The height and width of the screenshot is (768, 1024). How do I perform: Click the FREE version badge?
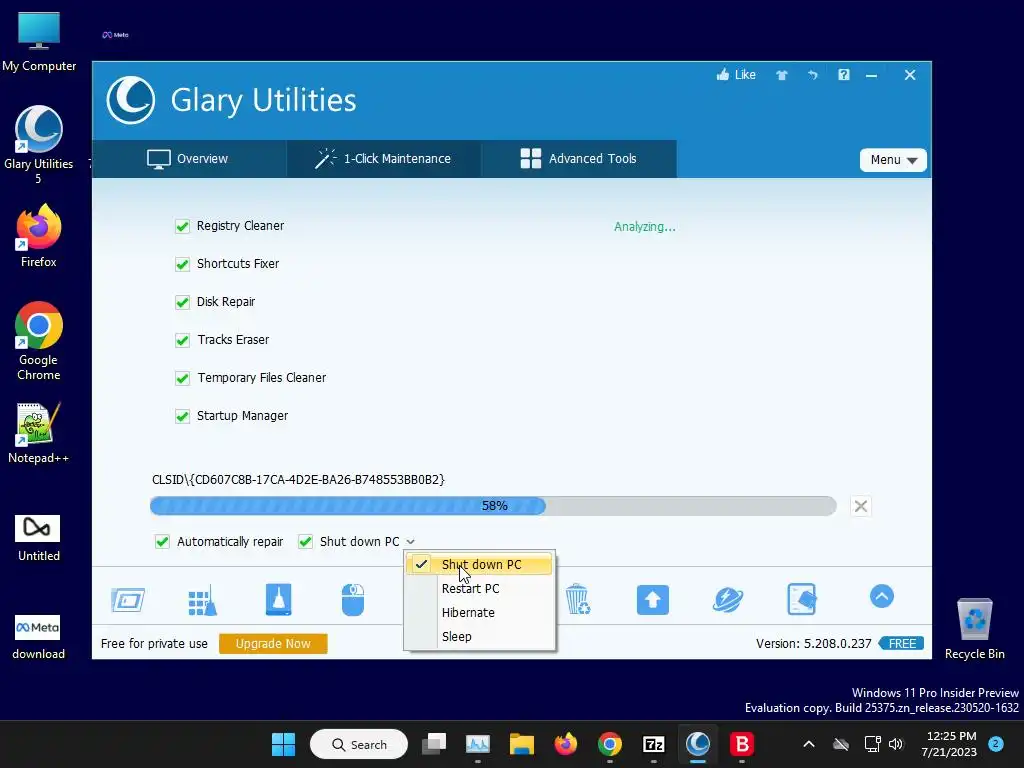[x=902, y=643]
